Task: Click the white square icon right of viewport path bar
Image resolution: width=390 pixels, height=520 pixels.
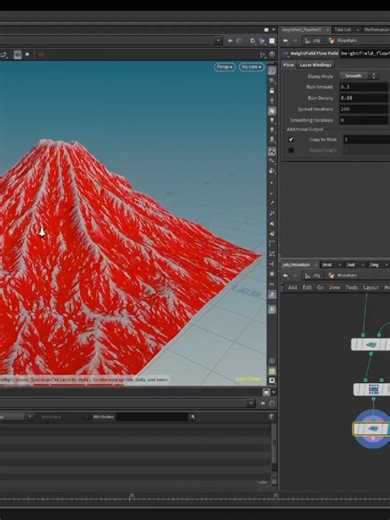Action: 272,41
